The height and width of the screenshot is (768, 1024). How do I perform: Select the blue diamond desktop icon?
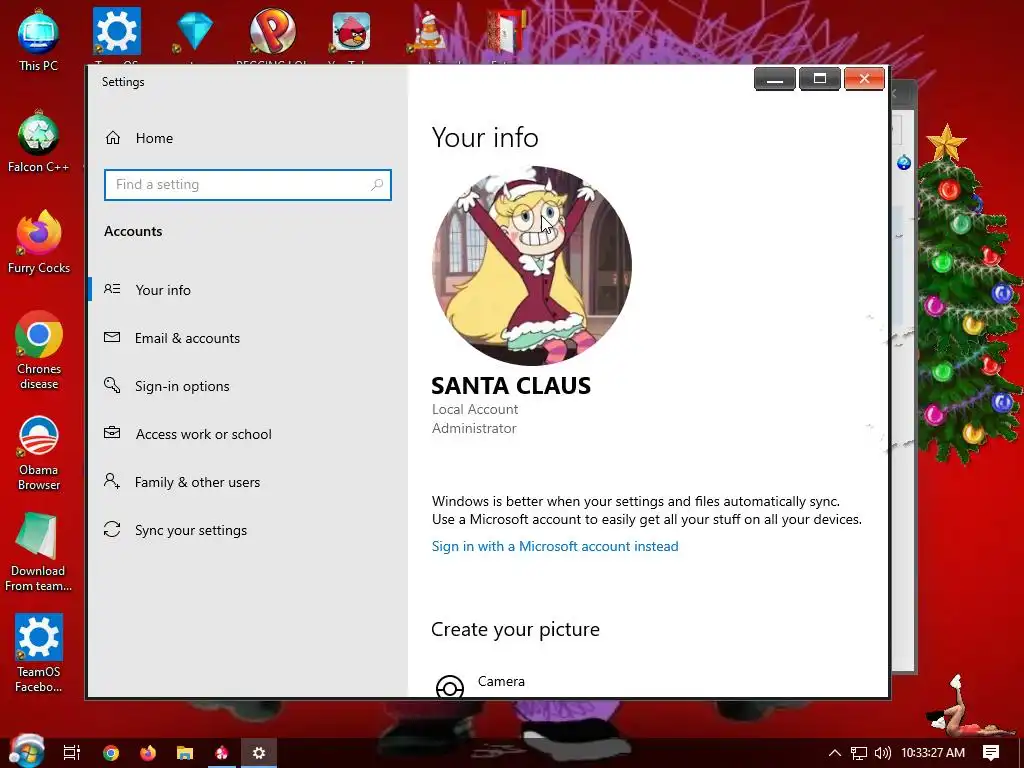click(x=194, y=31)
